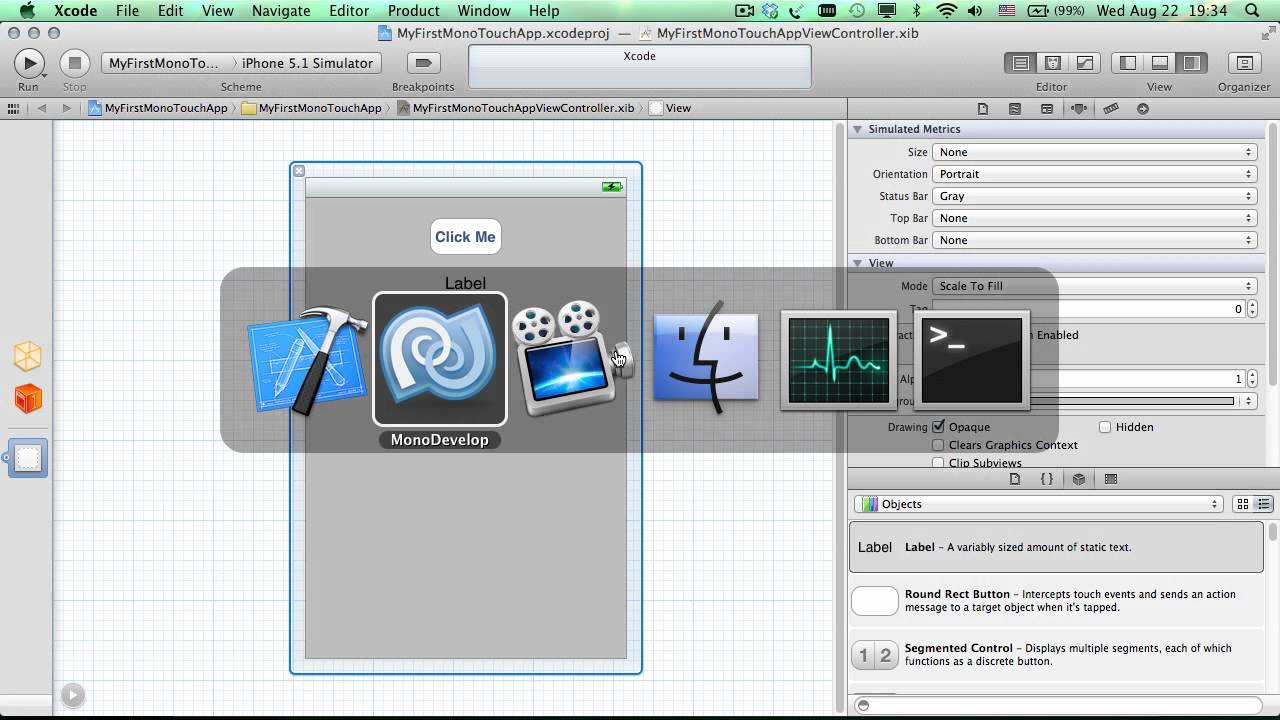Enable the Hidden checkbox
Screen dimensions: 1280x720
[1105, 427]
